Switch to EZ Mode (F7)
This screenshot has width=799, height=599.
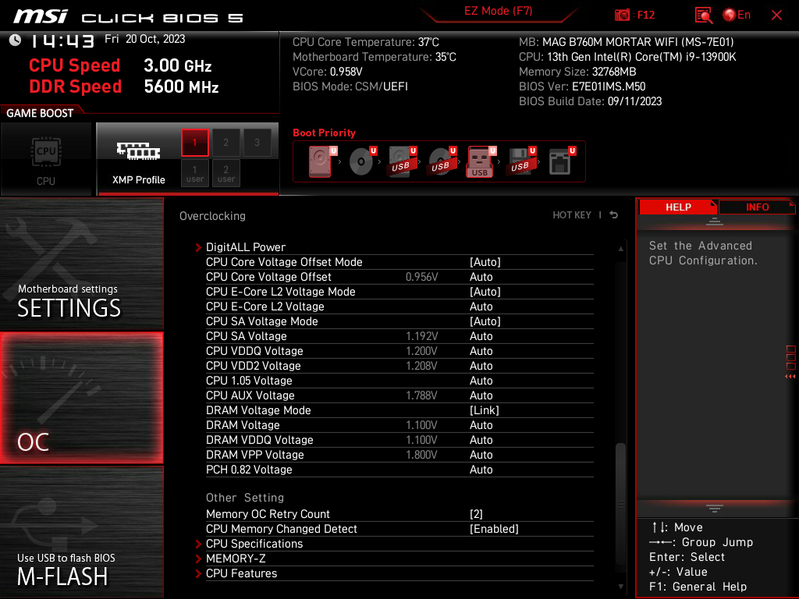(498, 11)
